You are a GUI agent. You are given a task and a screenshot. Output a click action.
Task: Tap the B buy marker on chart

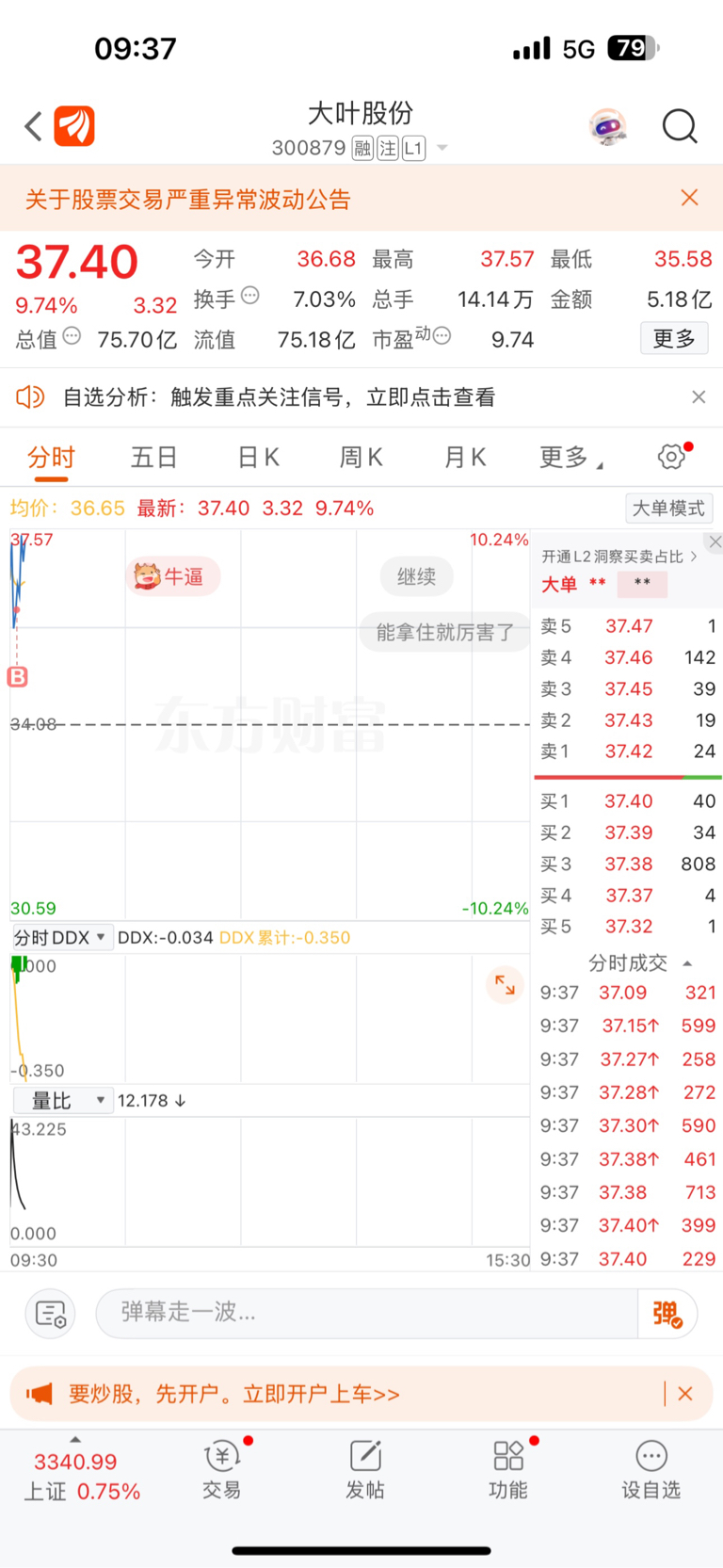[18, 676]
